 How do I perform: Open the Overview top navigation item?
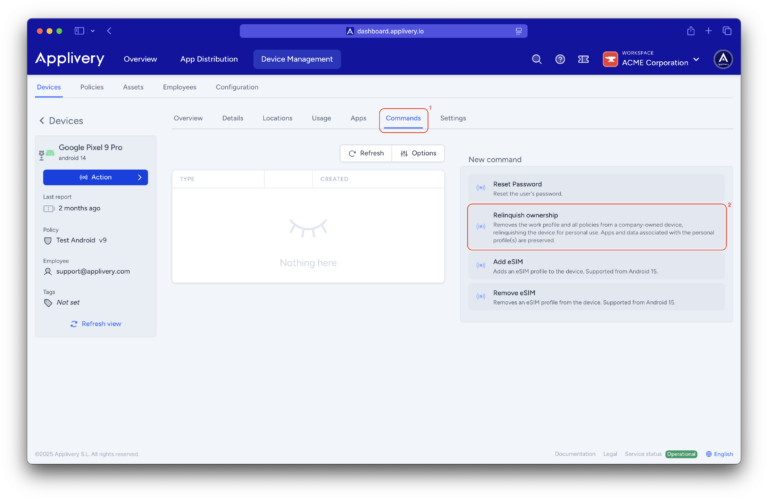pyautogui.click(x=140, y=59)
